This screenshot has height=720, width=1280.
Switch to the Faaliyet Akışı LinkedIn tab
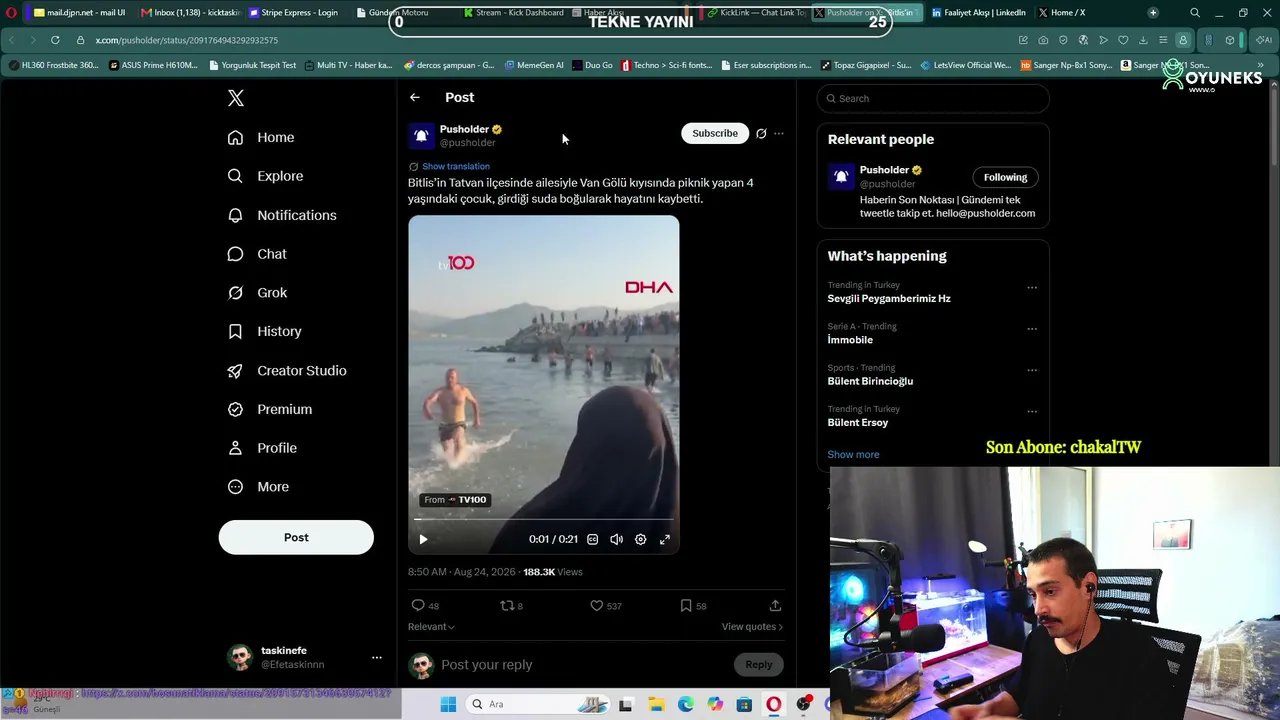(980, 13)
